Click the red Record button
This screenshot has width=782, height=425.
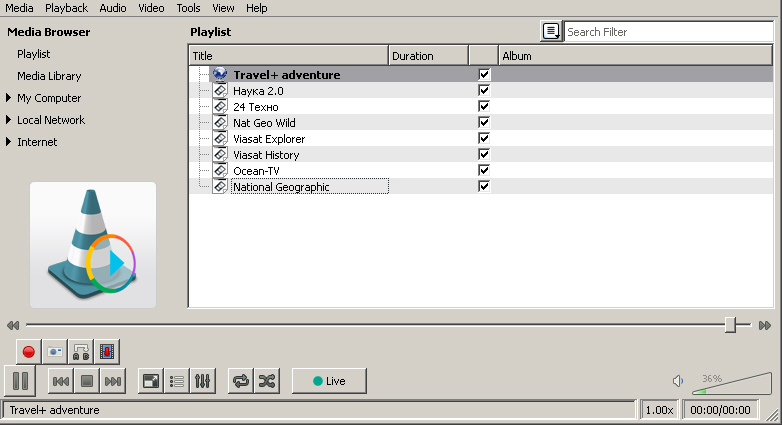[29, 352]
